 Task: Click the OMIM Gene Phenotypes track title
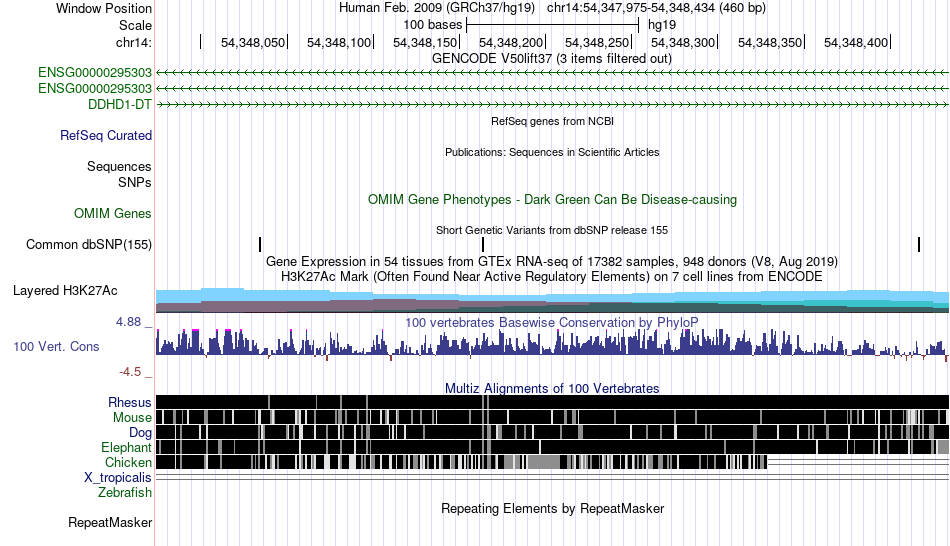click(x=553, y=199)
